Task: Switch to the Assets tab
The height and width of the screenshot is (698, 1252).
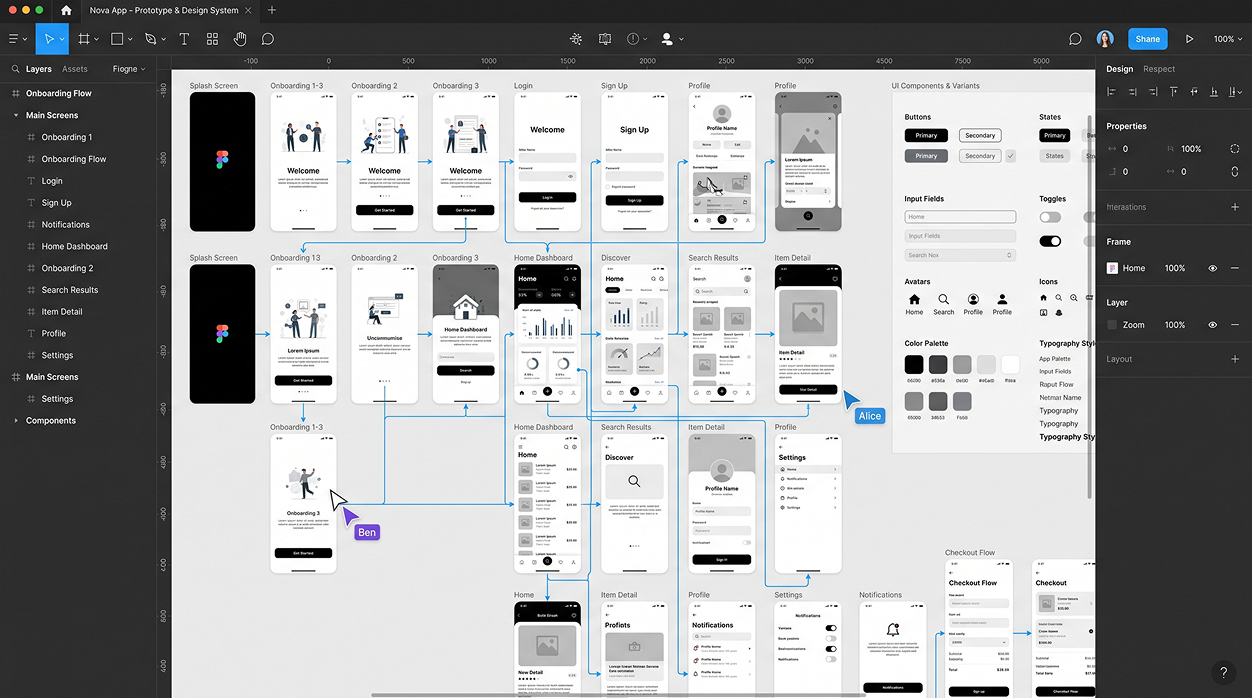Action: 75,69
